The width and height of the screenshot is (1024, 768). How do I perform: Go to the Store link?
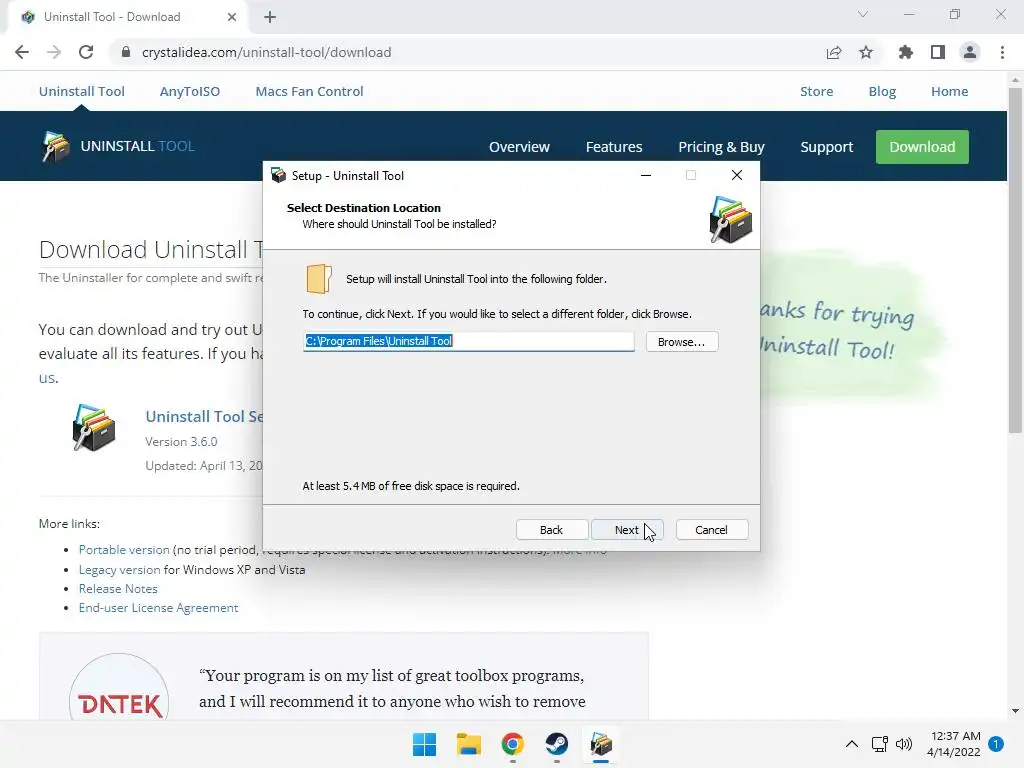(816, 91)
